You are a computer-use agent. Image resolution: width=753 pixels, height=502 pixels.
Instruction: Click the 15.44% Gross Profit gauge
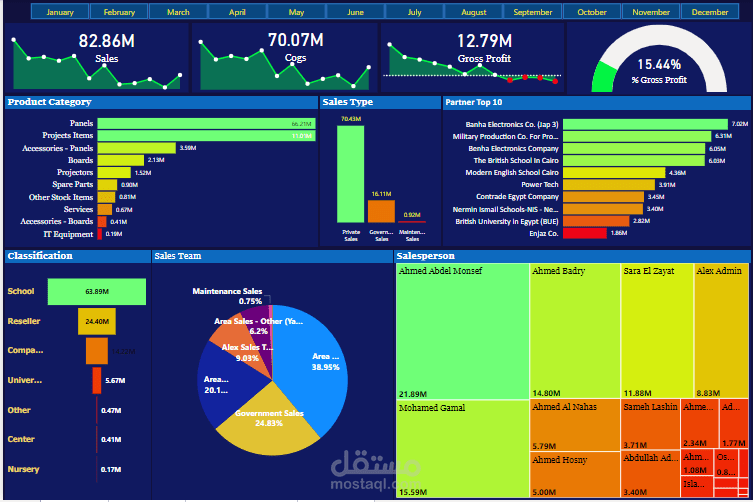point(659,58)
